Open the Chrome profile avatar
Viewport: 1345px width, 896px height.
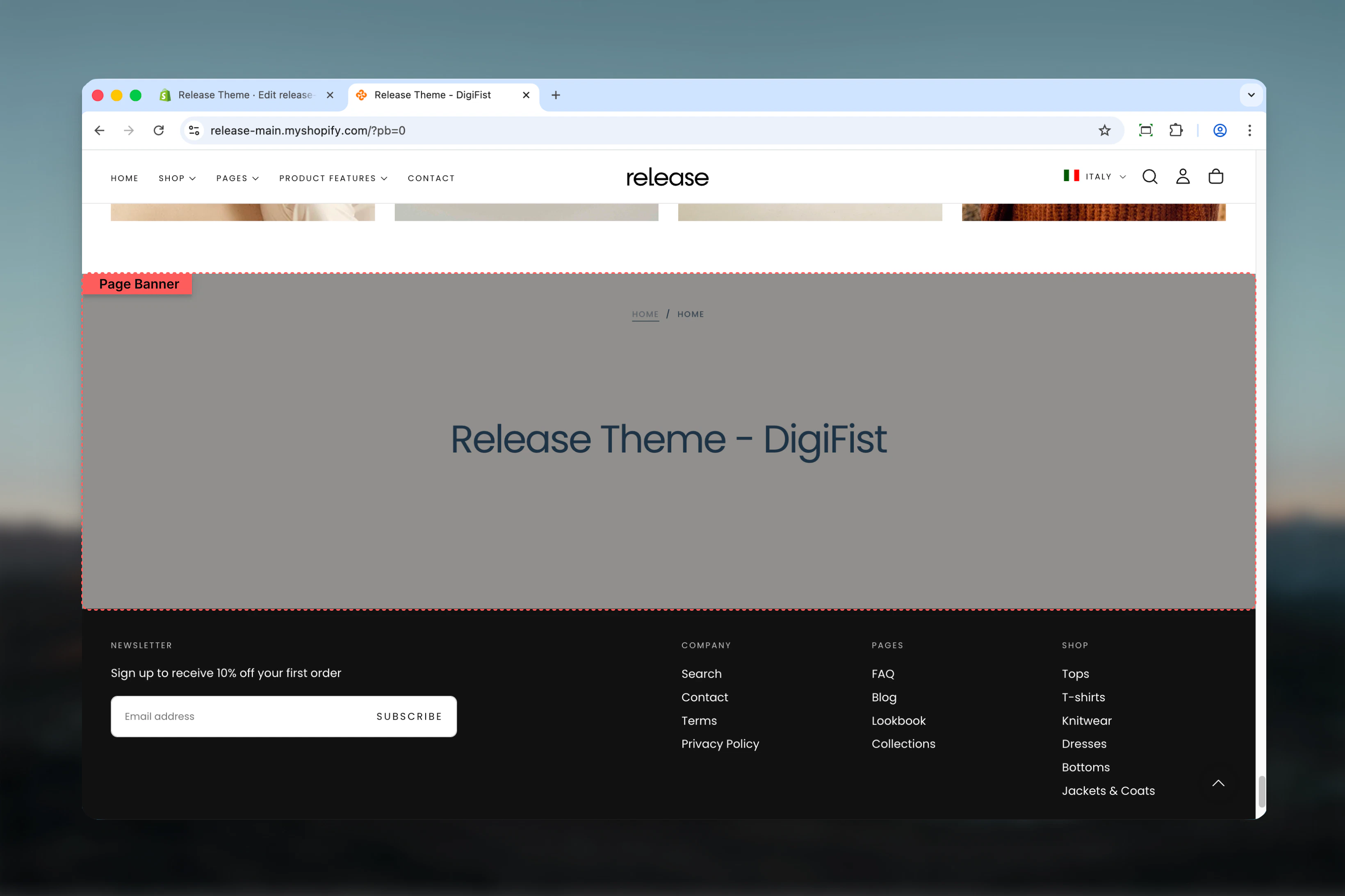point(1220,130)
